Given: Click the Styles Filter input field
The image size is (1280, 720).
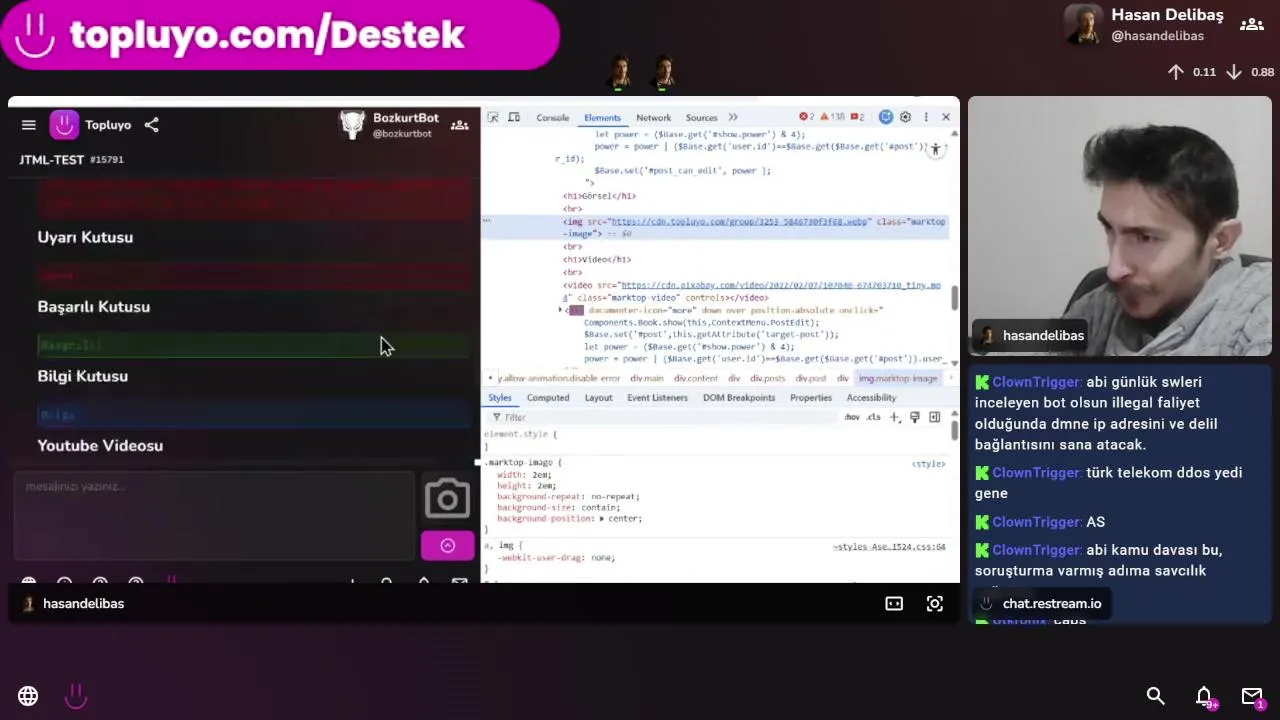Looking at the screenshot, I should (x=660, y=417).
